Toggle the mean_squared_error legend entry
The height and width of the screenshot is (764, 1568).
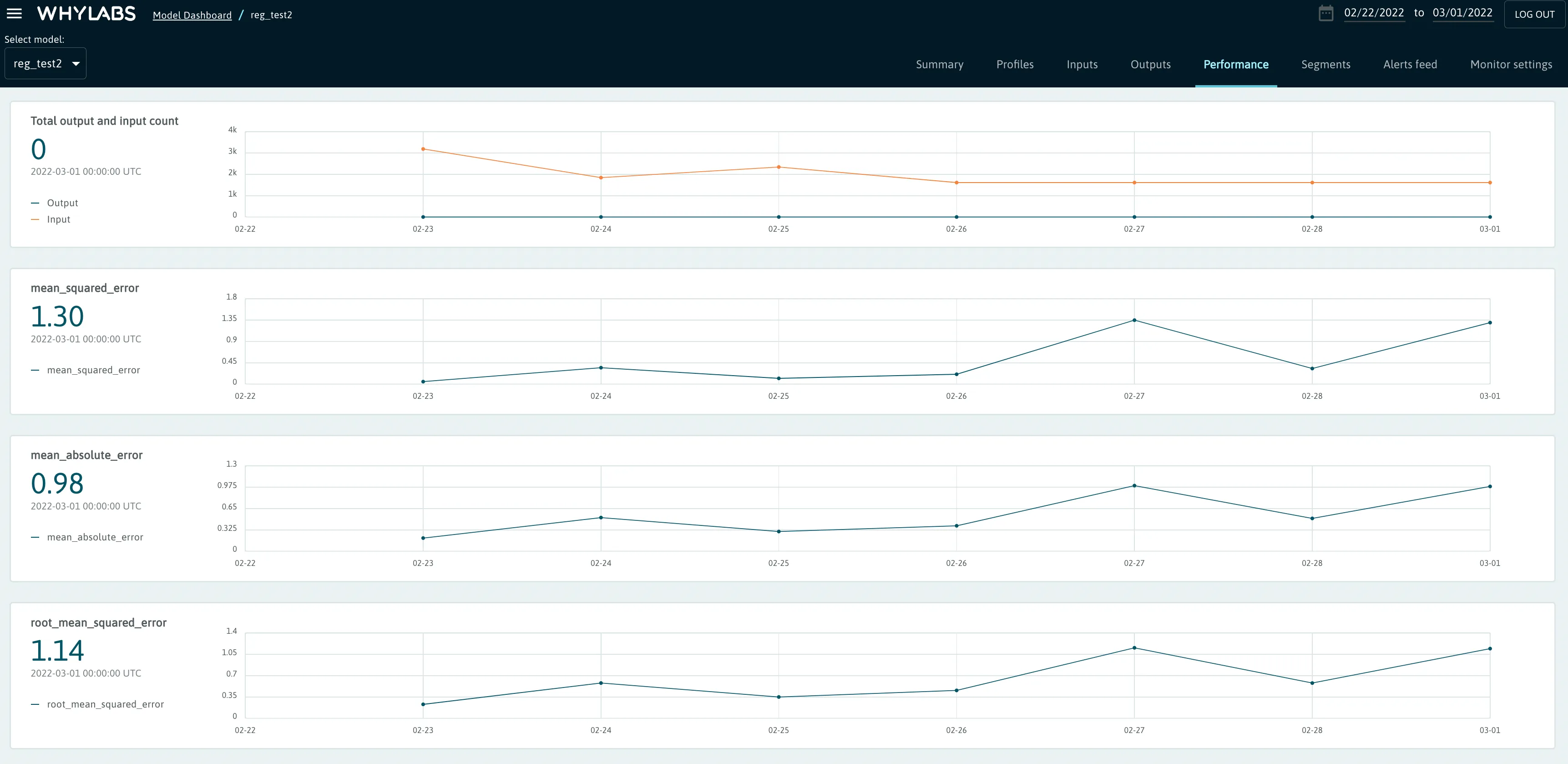93,370
